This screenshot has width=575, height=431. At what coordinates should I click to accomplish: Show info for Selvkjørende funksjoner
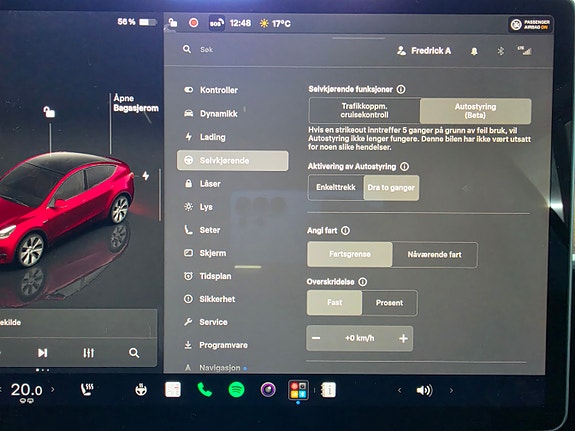click(401, 89)
